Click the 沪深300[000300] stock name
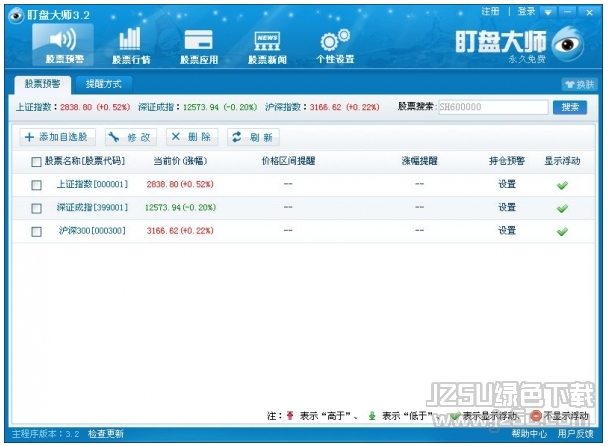Viewport: 608px width, 446px height. (92, 231)
